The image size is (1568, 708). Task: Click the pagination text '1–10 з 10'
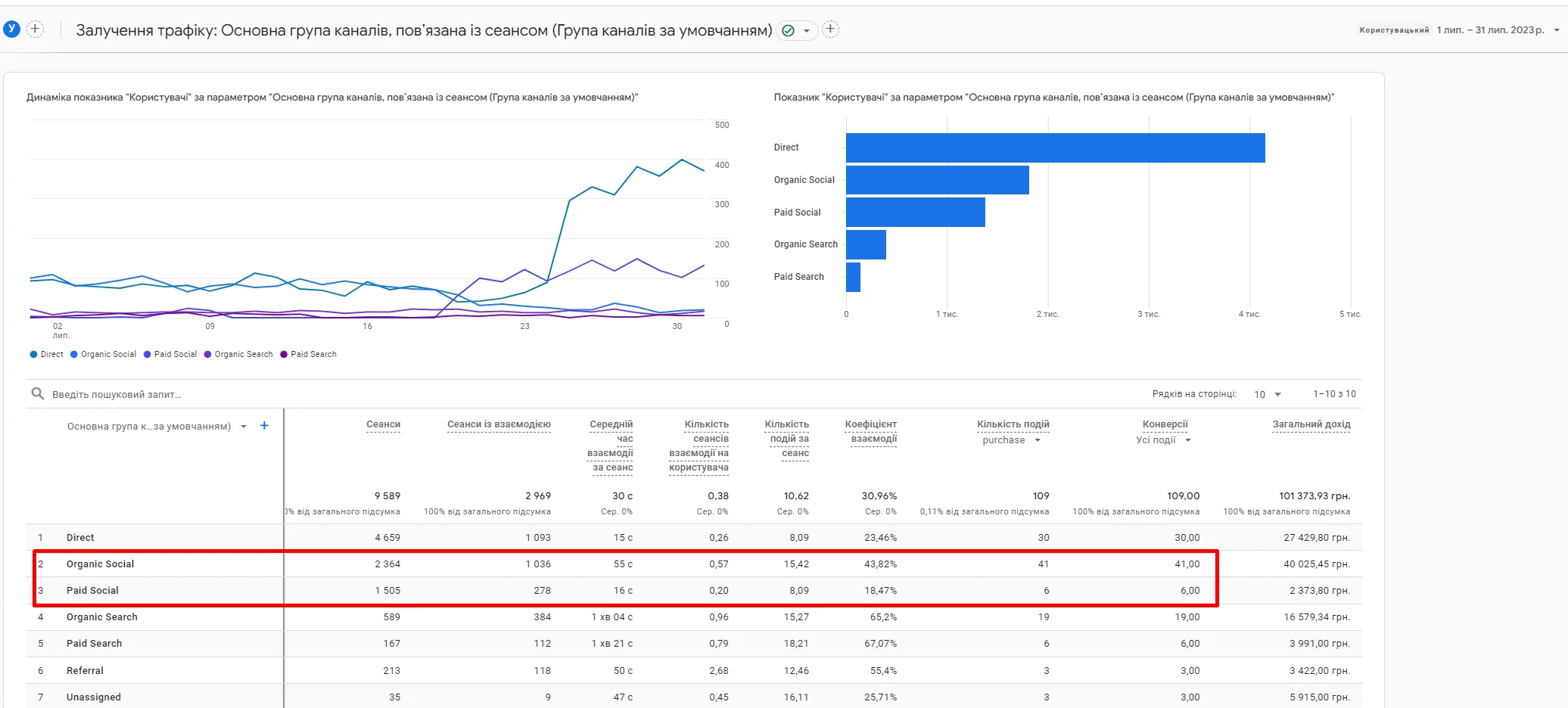(1334, 394)
